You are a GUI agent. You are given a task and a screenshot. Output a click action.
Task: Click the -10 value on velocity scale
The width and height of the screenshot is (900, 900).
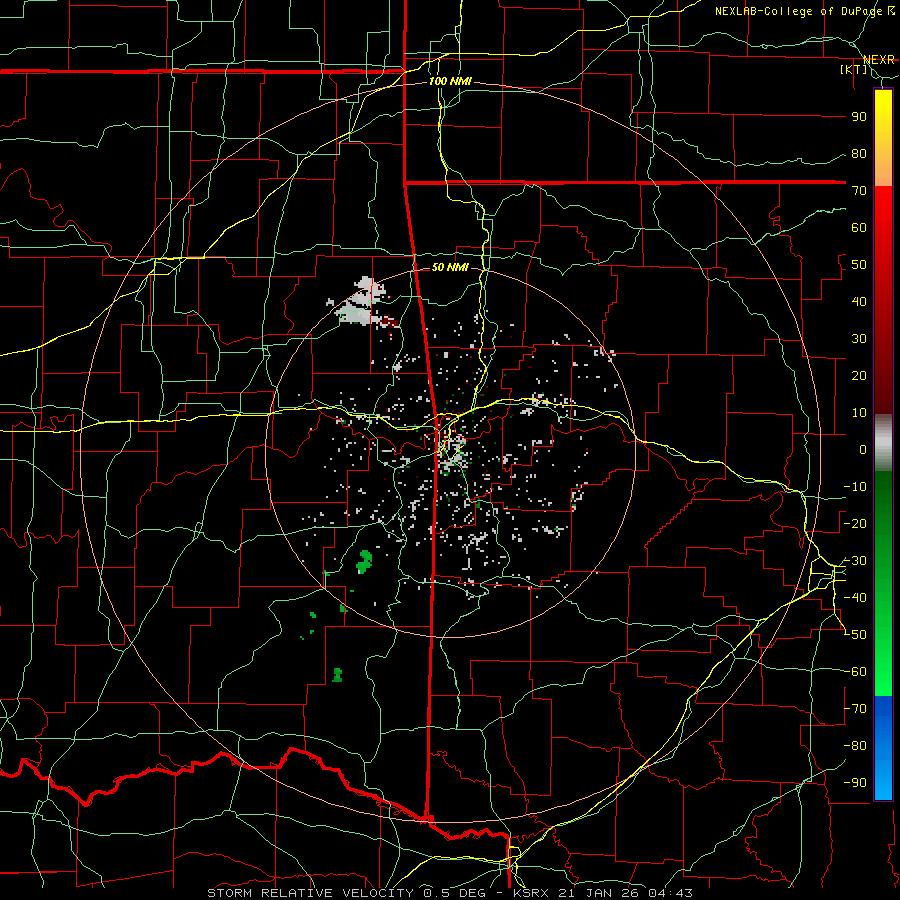(855, 487)
